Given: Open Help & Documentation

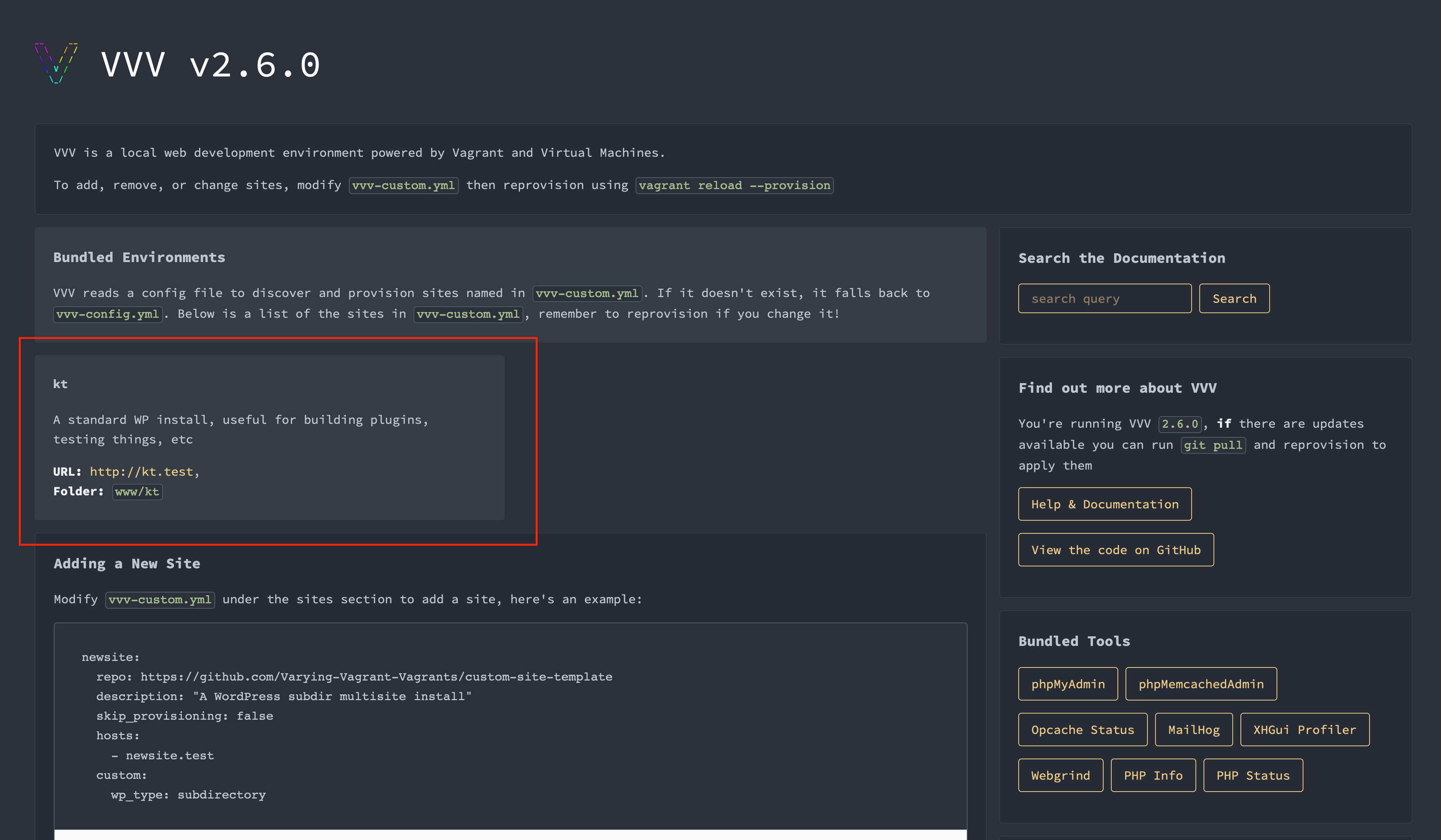Looking at the screenshot, I should 1104,504.
